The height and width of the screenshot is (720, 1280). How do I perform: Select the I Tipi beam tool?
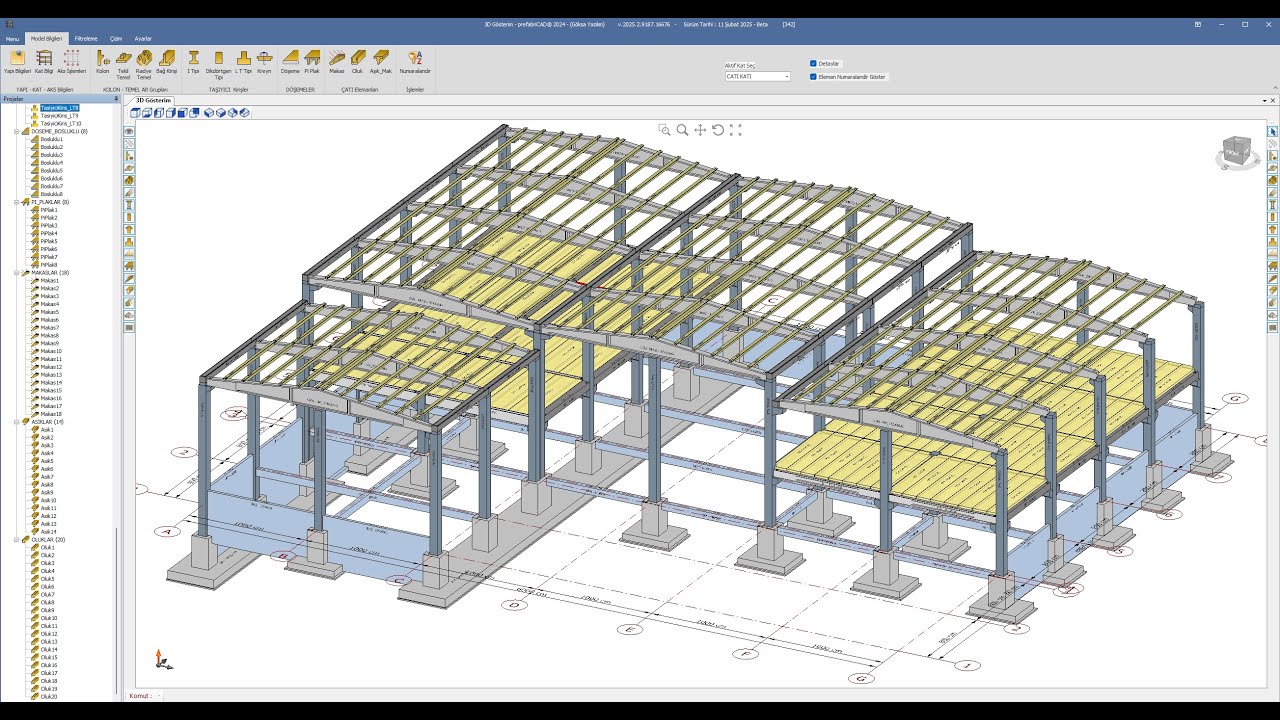[x=194, y=63]
